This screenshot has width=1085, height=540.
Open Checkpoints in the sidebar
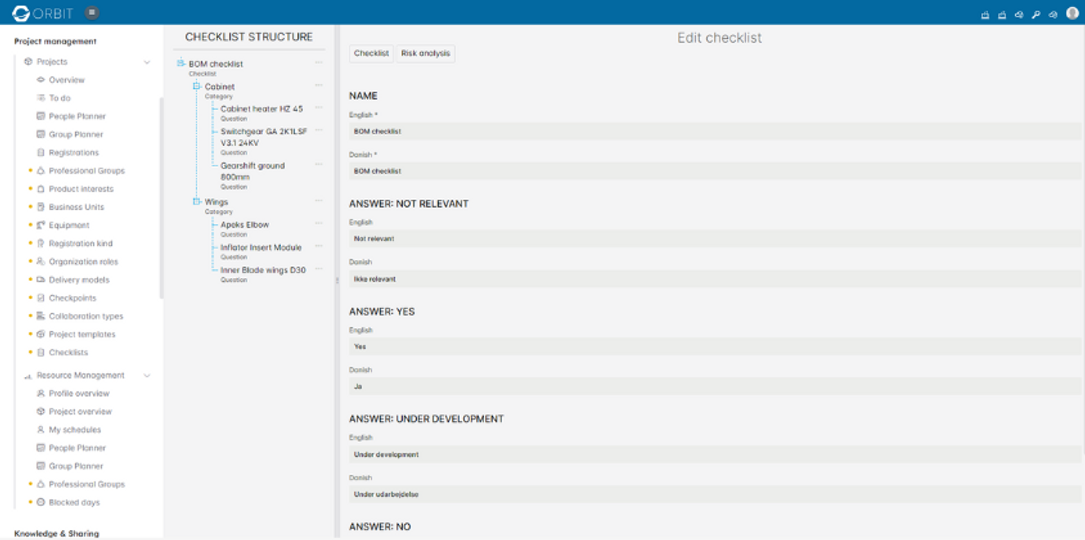click(x=72, y=298)
